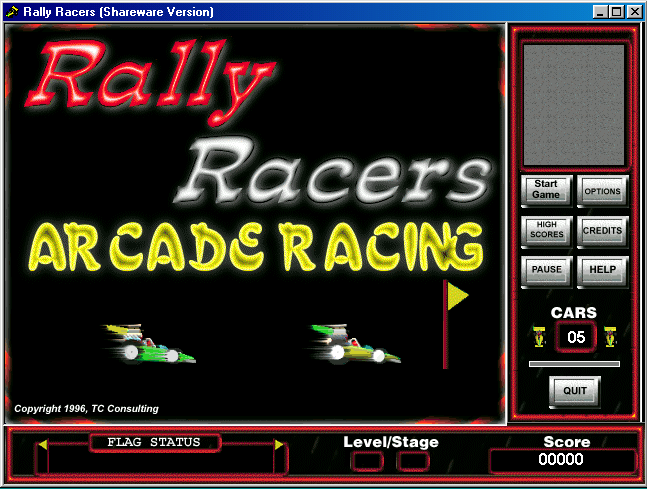Pause the game with PAUSE button
This screenshot has width=647, height=489.
546,270
